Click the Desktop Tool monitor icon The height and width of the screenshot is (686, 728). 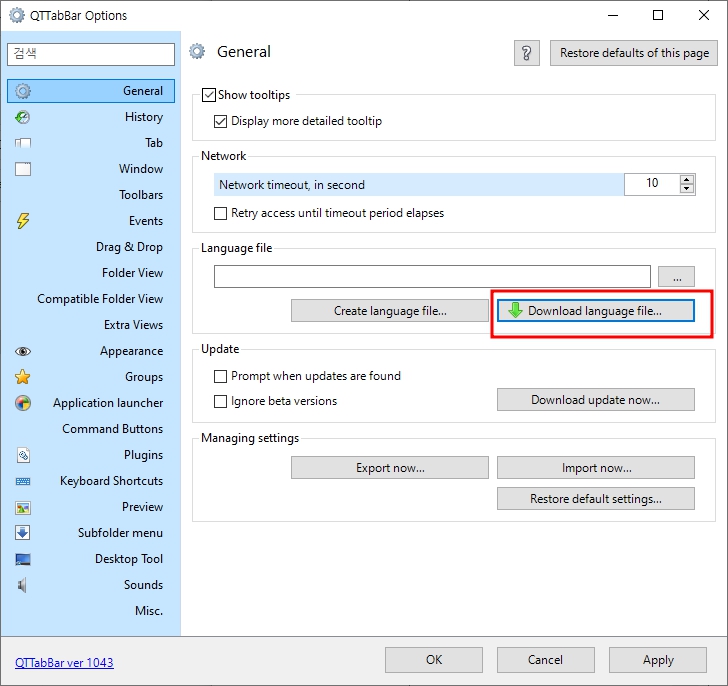click(x=23, y=559)
